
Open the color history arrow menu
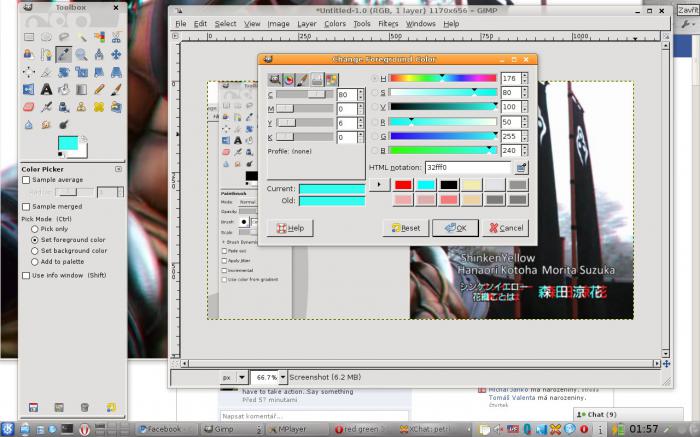(379, 184)
